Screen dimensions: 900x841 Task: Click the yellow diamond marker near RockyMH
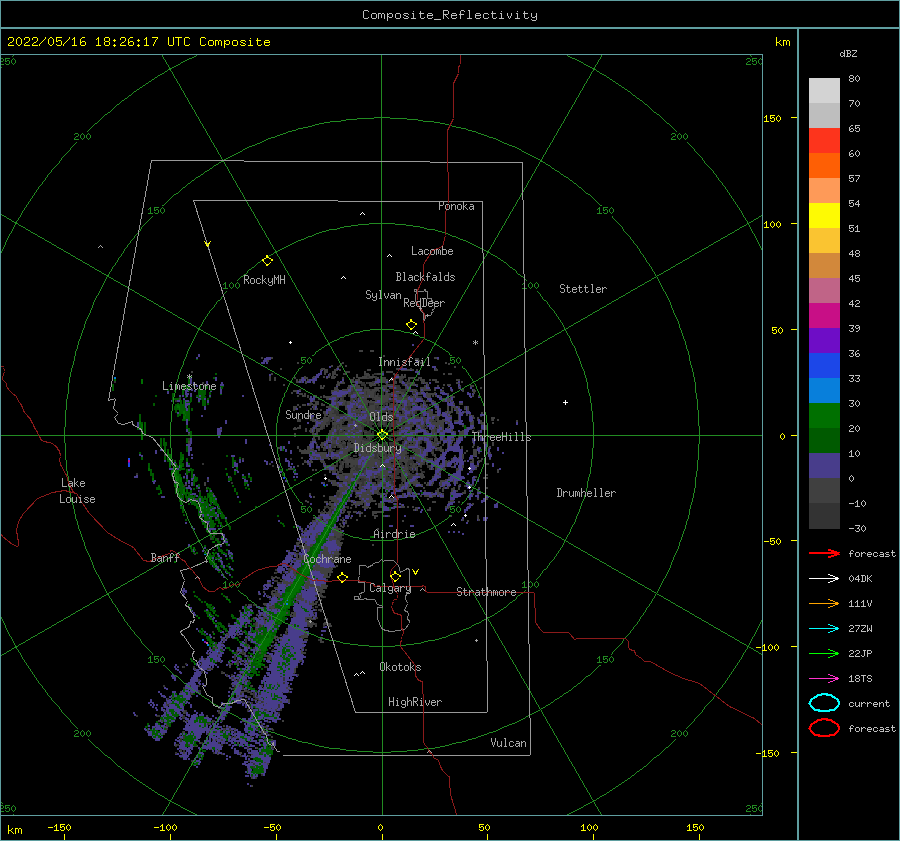[267, 261]
